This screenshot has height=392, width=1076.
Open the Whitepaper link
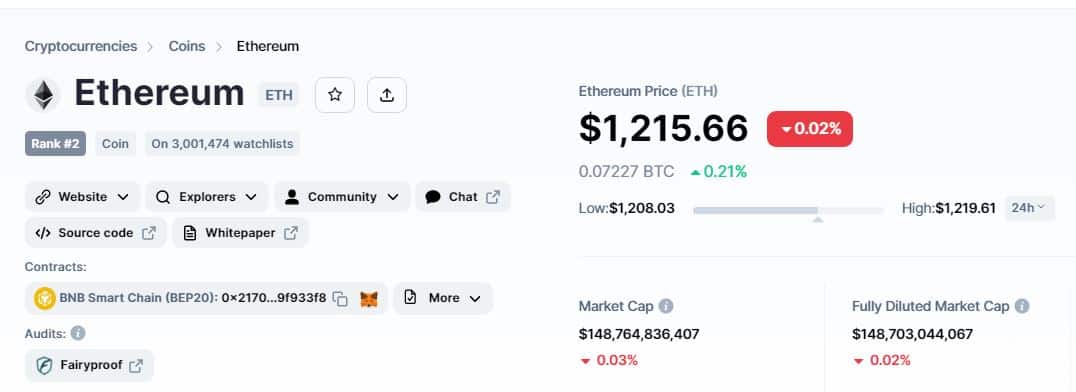coord(240,233)
